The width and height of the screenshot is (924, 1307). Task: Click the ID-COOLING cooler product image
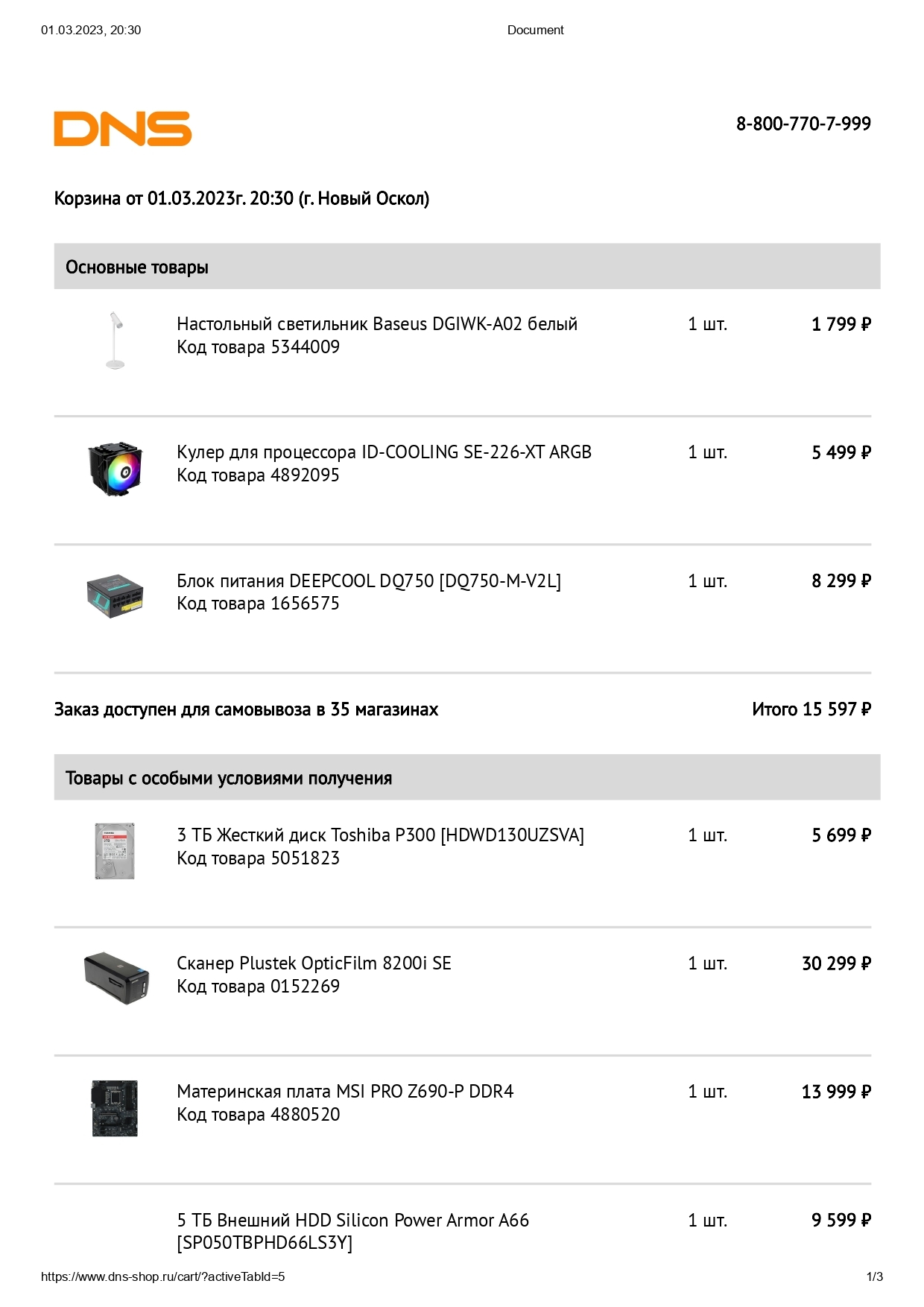(x=115, y=469)
